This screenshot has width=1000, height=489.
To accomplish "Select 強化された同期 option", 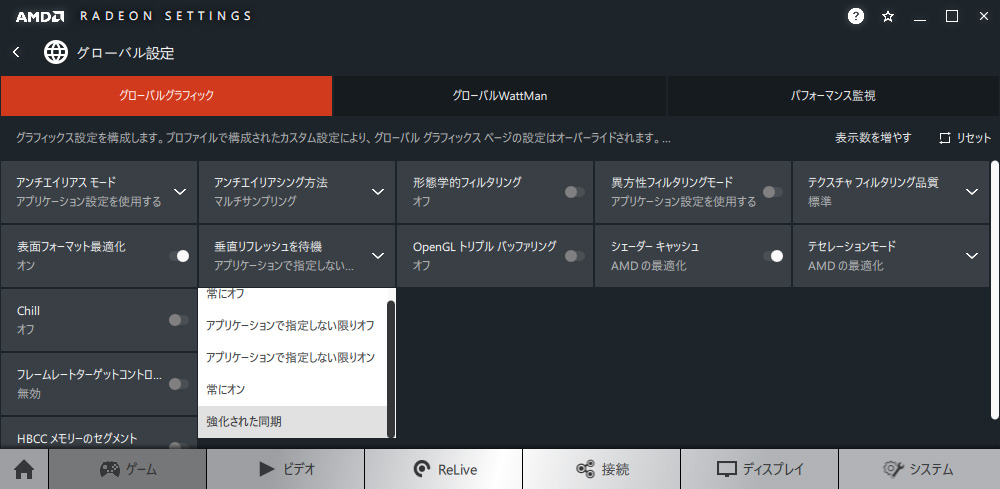I will tap(292, 421).
